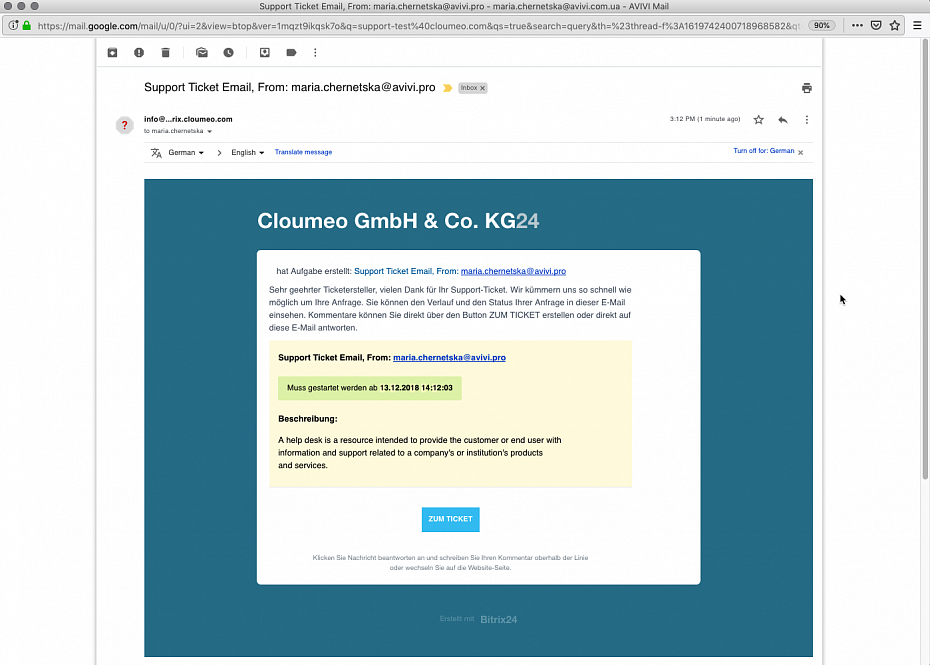Click the Beschreibung: label

[x=308, y=419]
